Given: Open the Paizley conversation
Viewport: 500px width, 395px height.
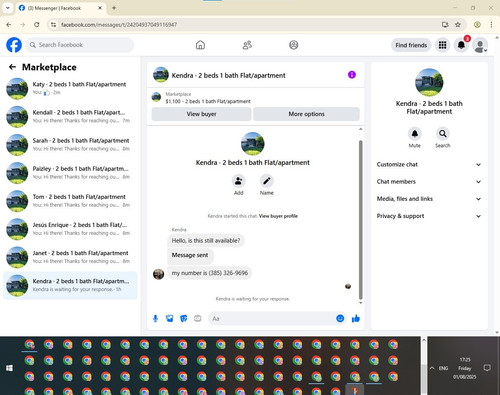Looking at the screenshot, I should pyautogui.click(x=70, y=173).
